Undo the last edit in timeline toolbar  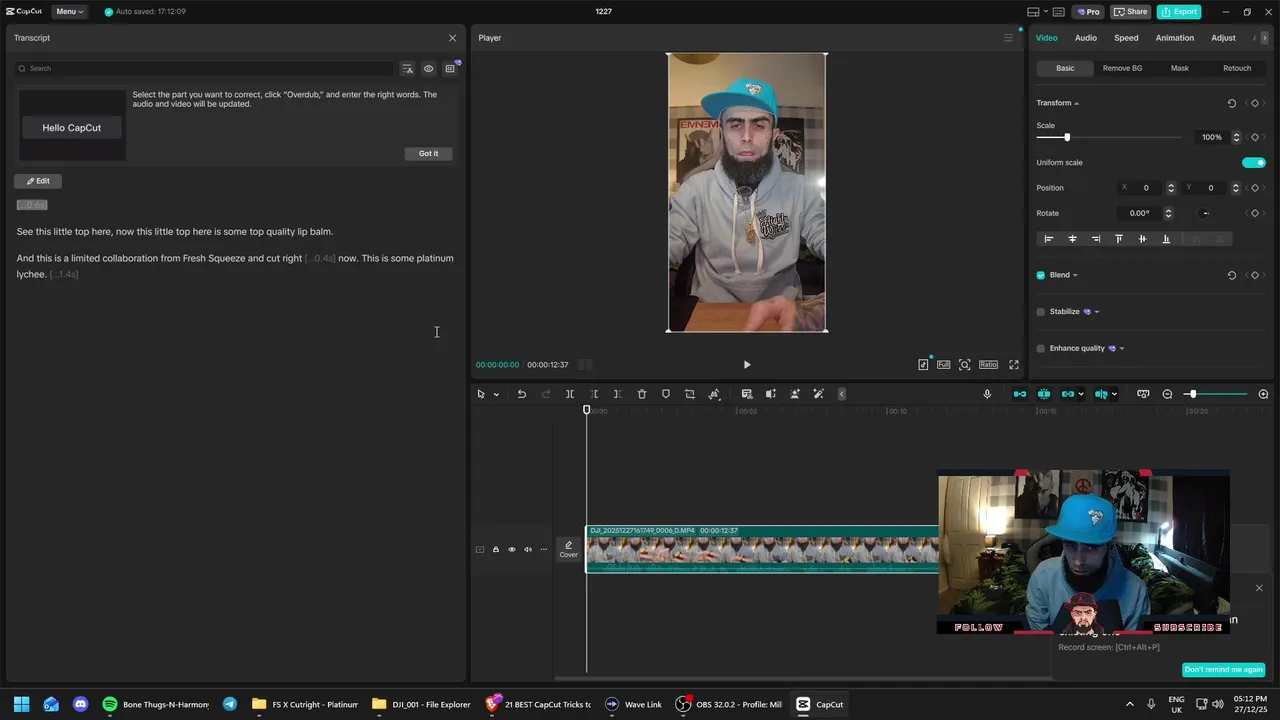pyautogui.click(x=521, y=394)
